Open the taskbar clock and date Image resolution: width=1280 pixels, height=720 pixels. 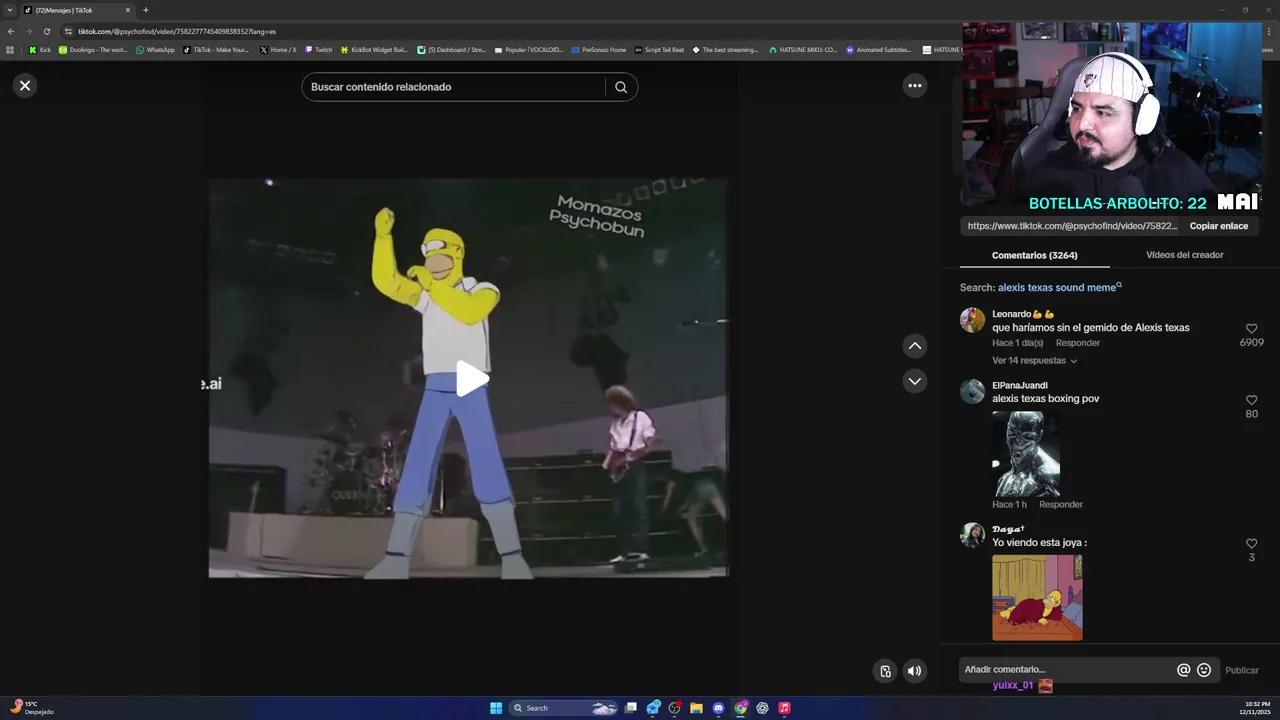coord(1254,708)
